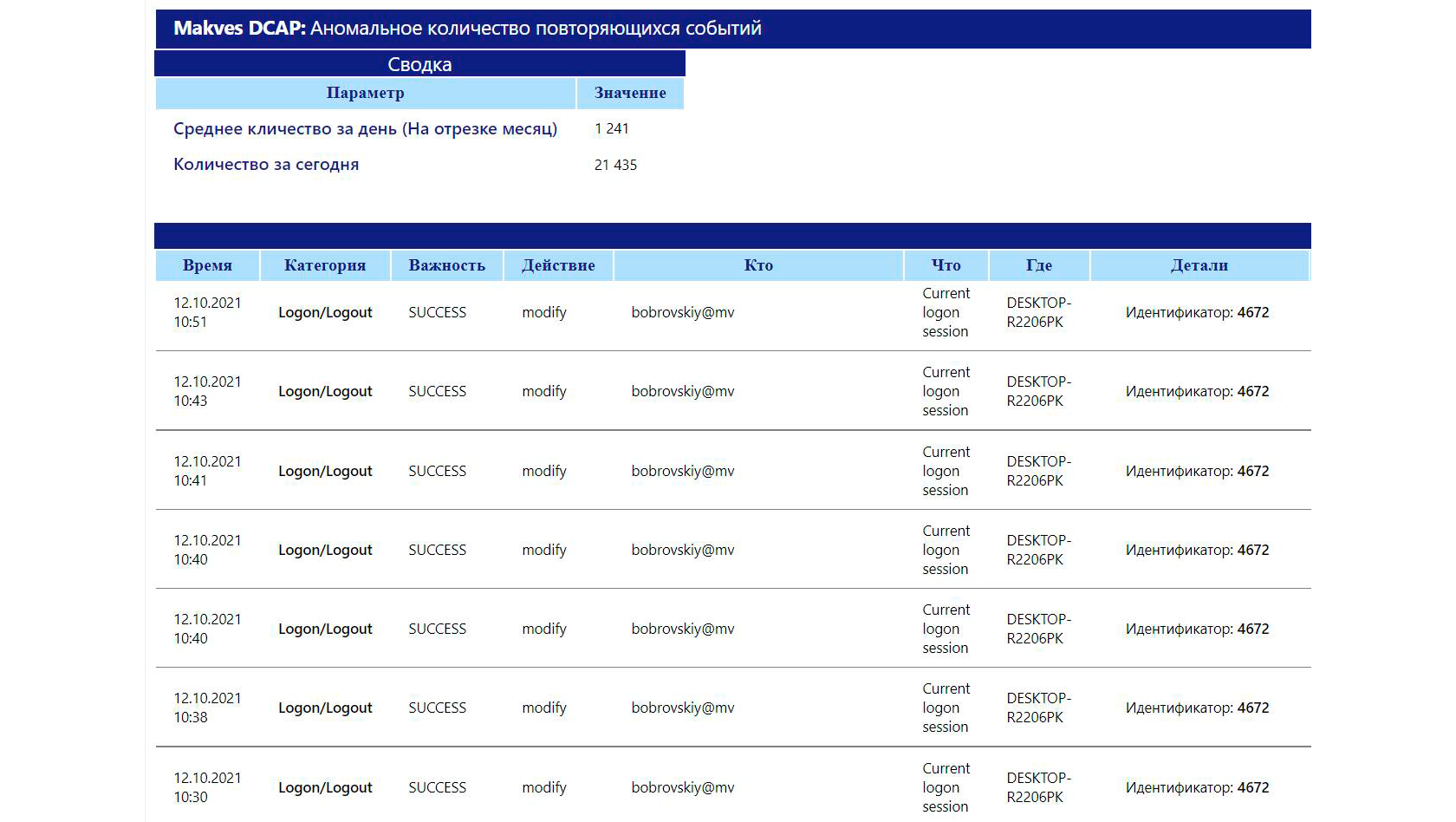
Task: Click 'modify' in the 10:38 event row
Action: click(x=544, y=708)
